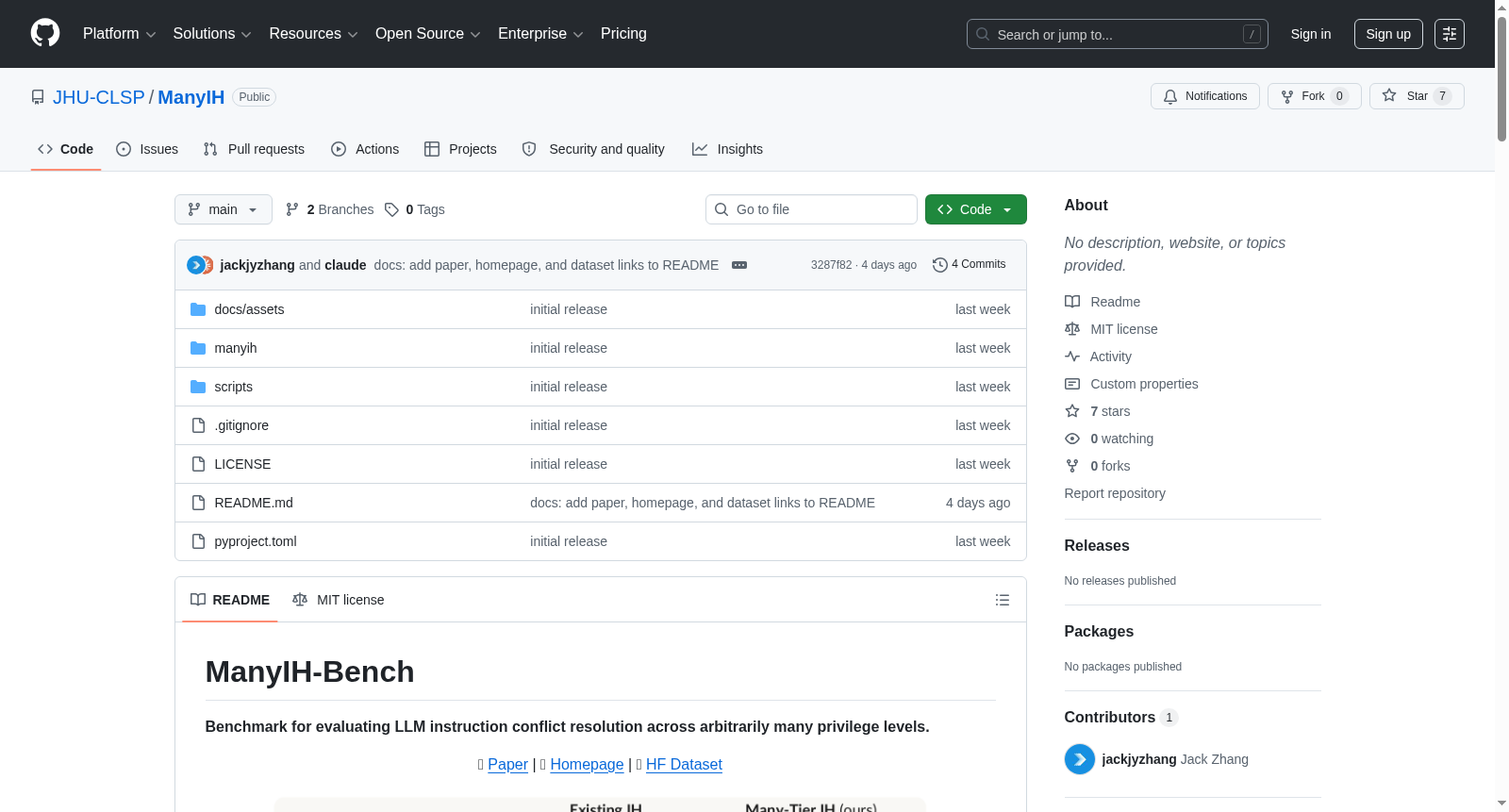
Task: Click the bell icon in Notifications
Action: [x=1170, y=96]
